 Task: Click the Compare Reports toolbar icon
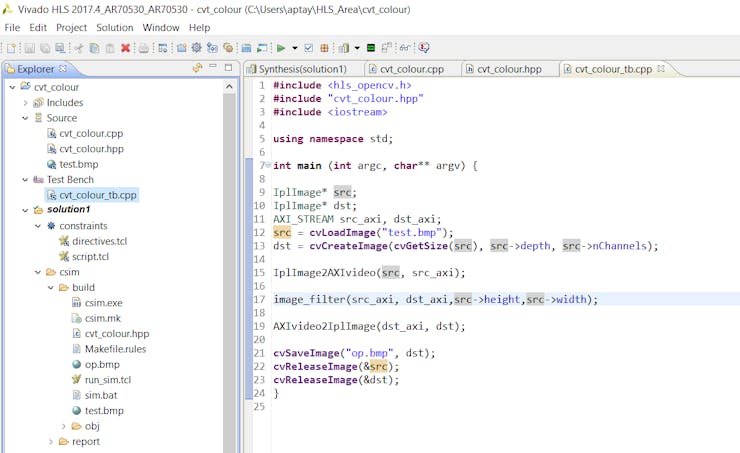click(x=387, y=48)
